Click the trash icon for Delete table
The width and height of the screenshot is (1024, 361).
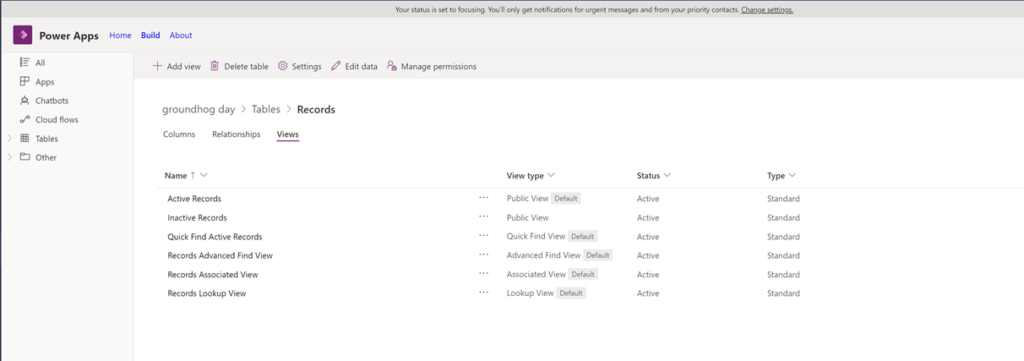coord(214,66)
